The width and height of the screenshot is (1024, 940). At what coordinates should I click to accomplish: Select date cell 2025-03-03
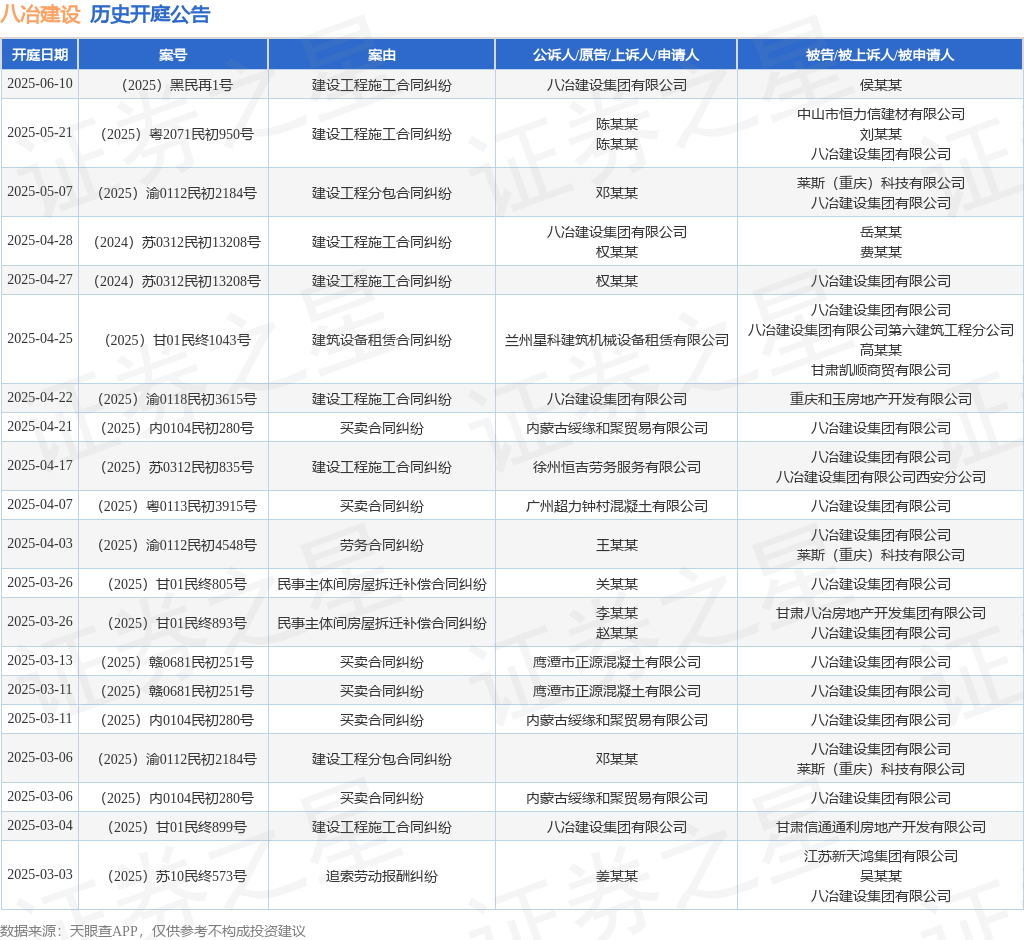tap(40, 875)
